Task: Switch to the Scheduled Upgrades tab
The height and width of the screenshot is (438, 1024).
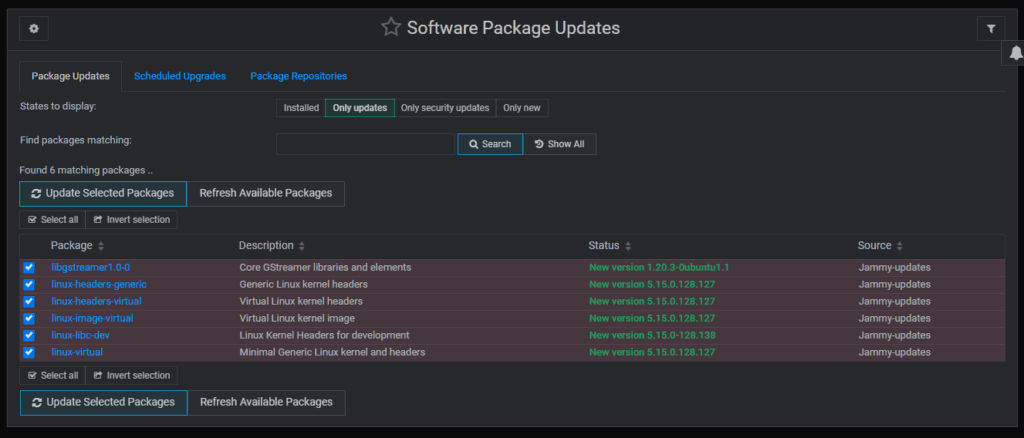Action: (x=180, y=76)
